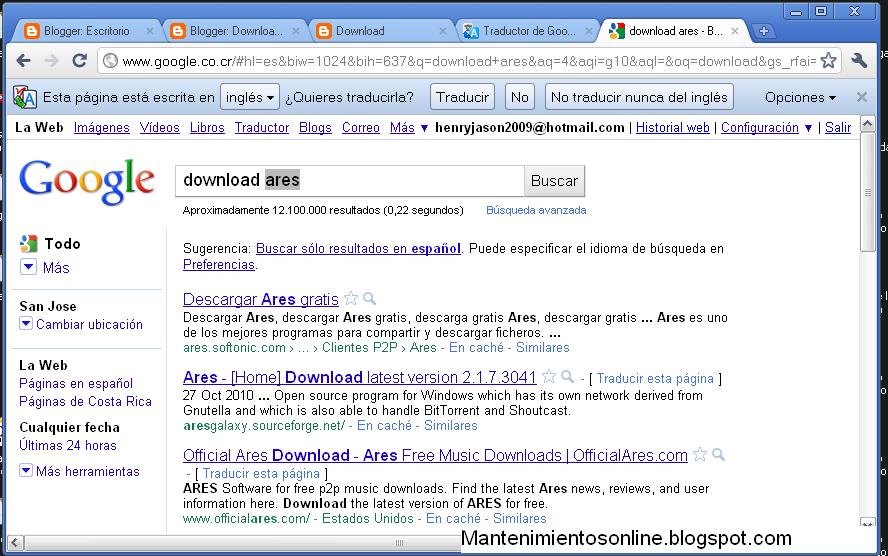Open the Chrome wrench menu

[x=860, y=61]
